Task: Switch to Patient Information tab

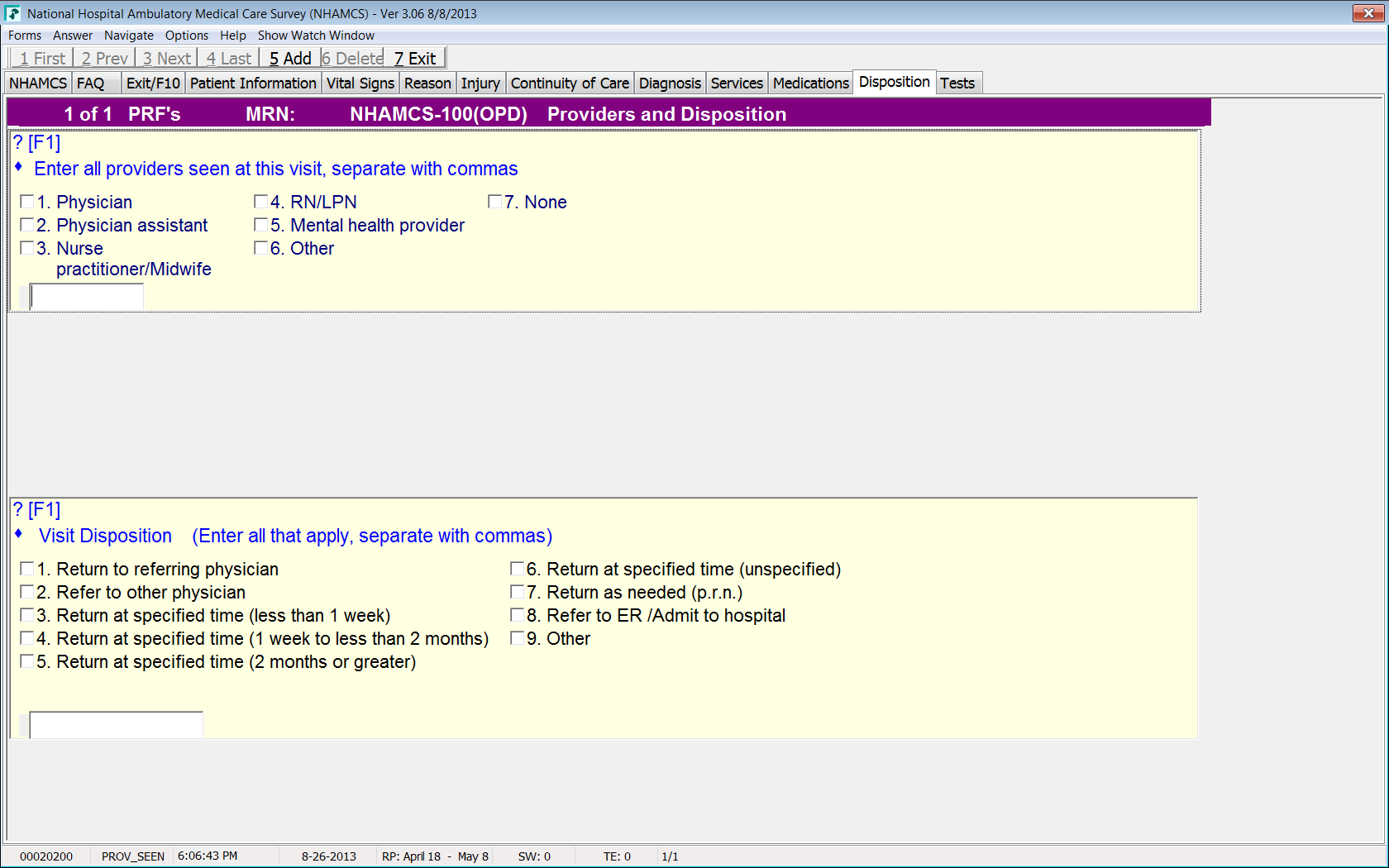Action: 253,83
